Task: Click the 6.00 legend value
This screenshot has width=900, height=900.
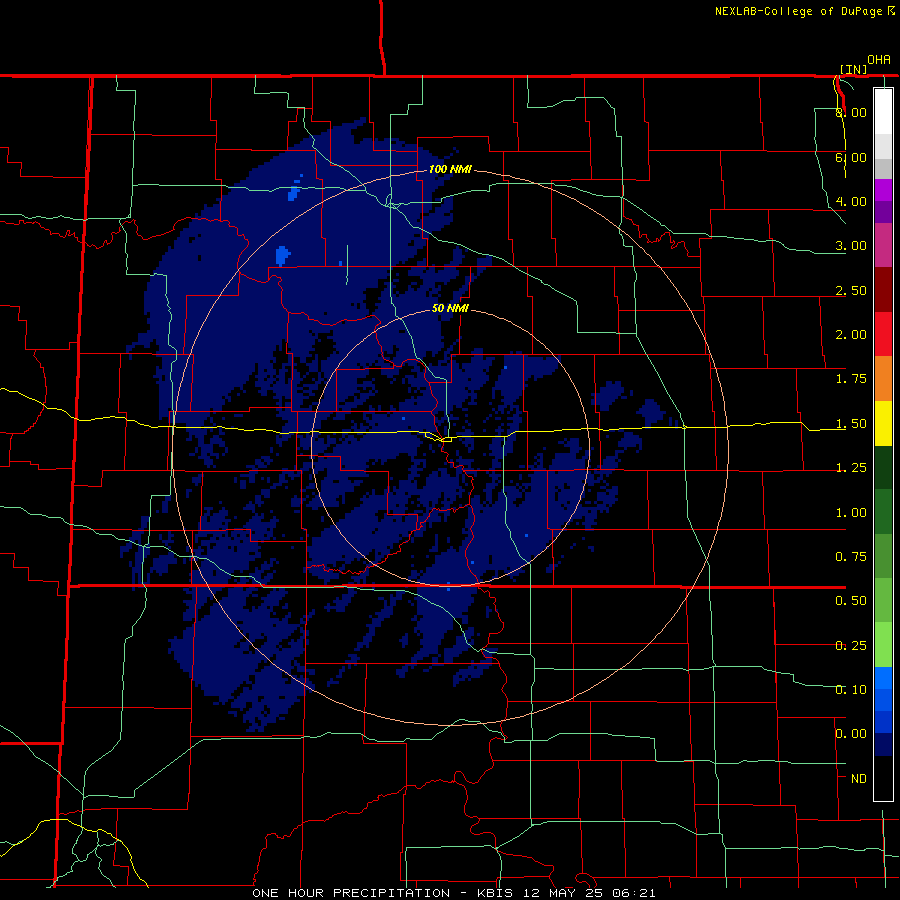Action: [x=851, y=157]
